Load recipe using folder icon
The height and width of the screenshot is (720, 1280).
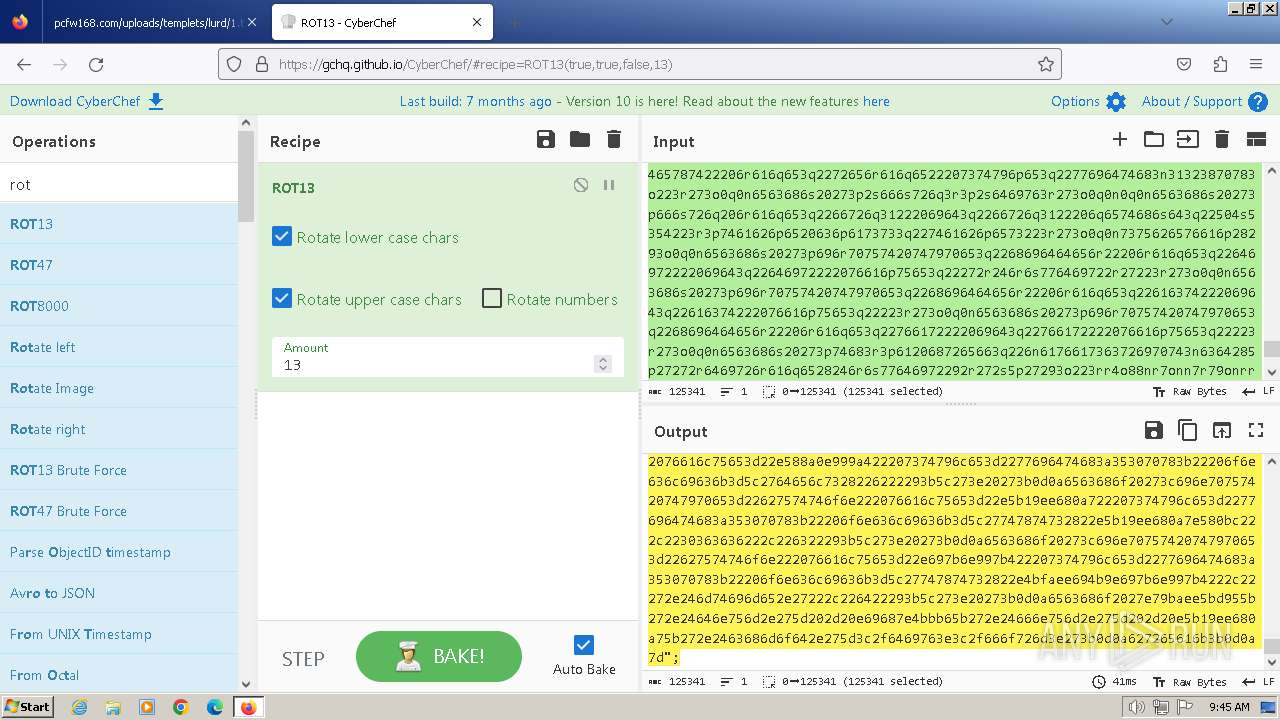[x=580, y=140]
